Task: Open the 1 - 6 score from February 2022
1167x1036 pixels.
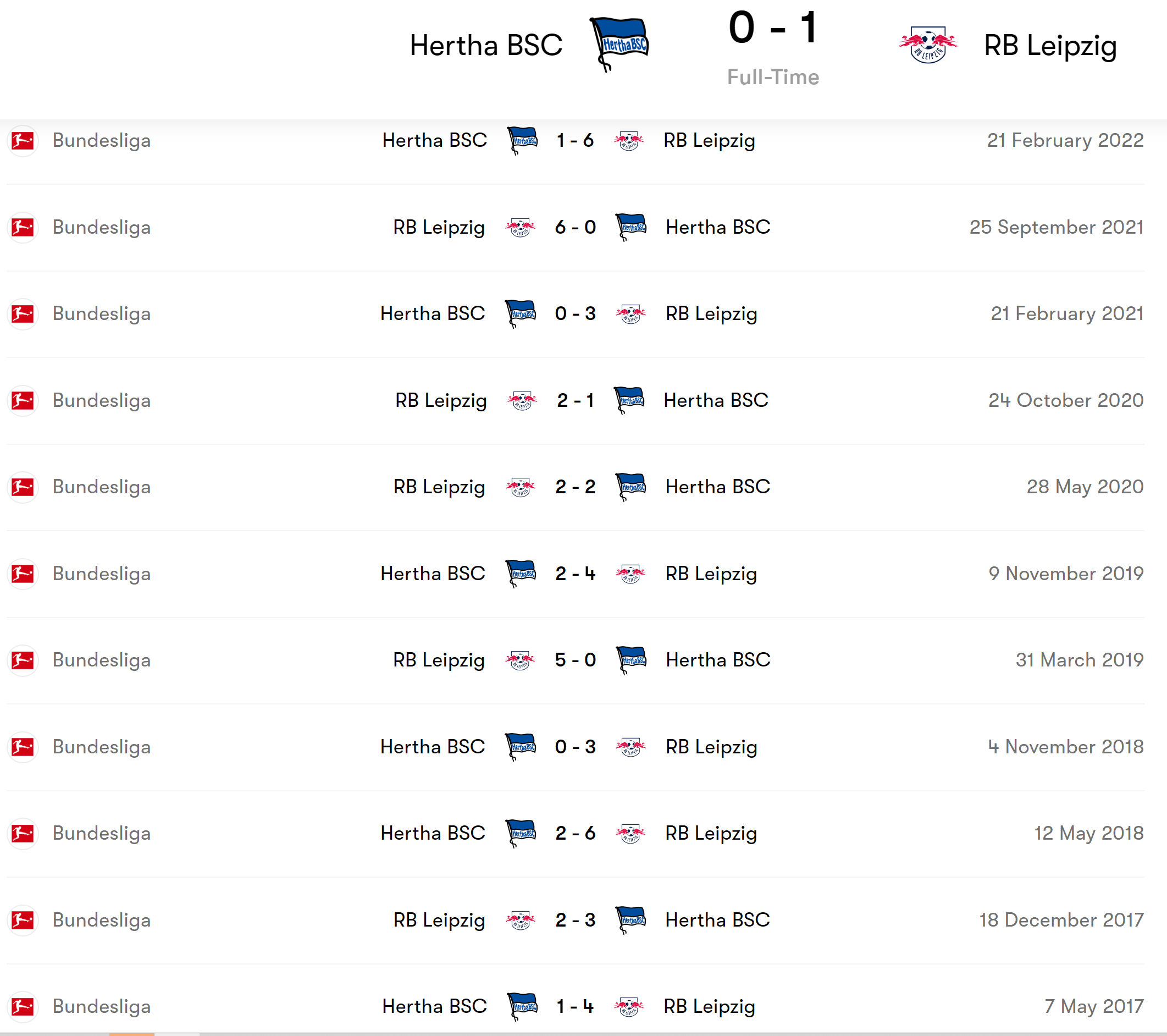Action: 575,140
